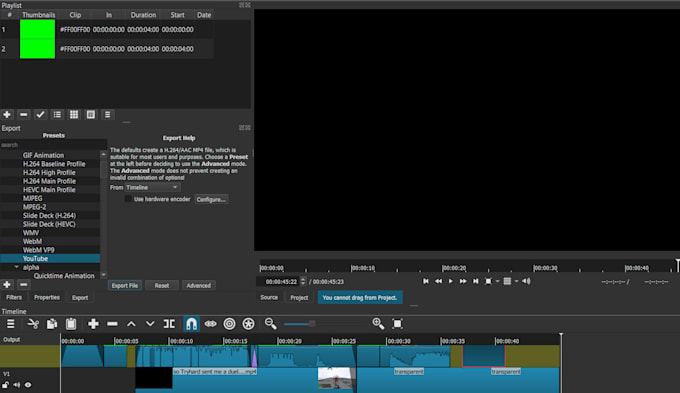
Task: Enable Use hardware encoder checkbox
Action: click(128, 199)
